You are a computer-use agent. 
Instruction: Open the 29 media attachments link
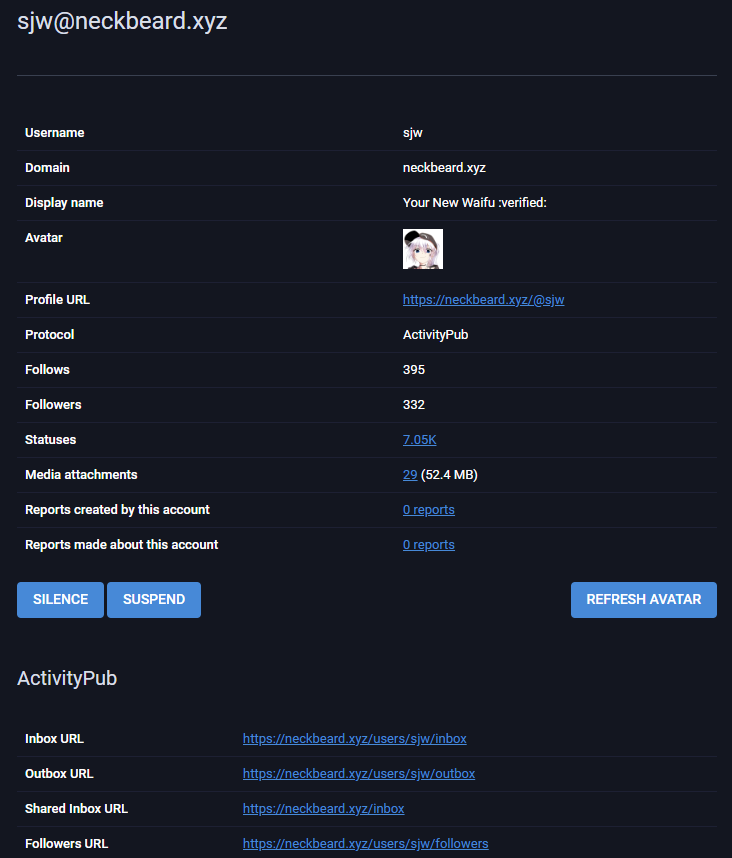[x=410, y=475]
